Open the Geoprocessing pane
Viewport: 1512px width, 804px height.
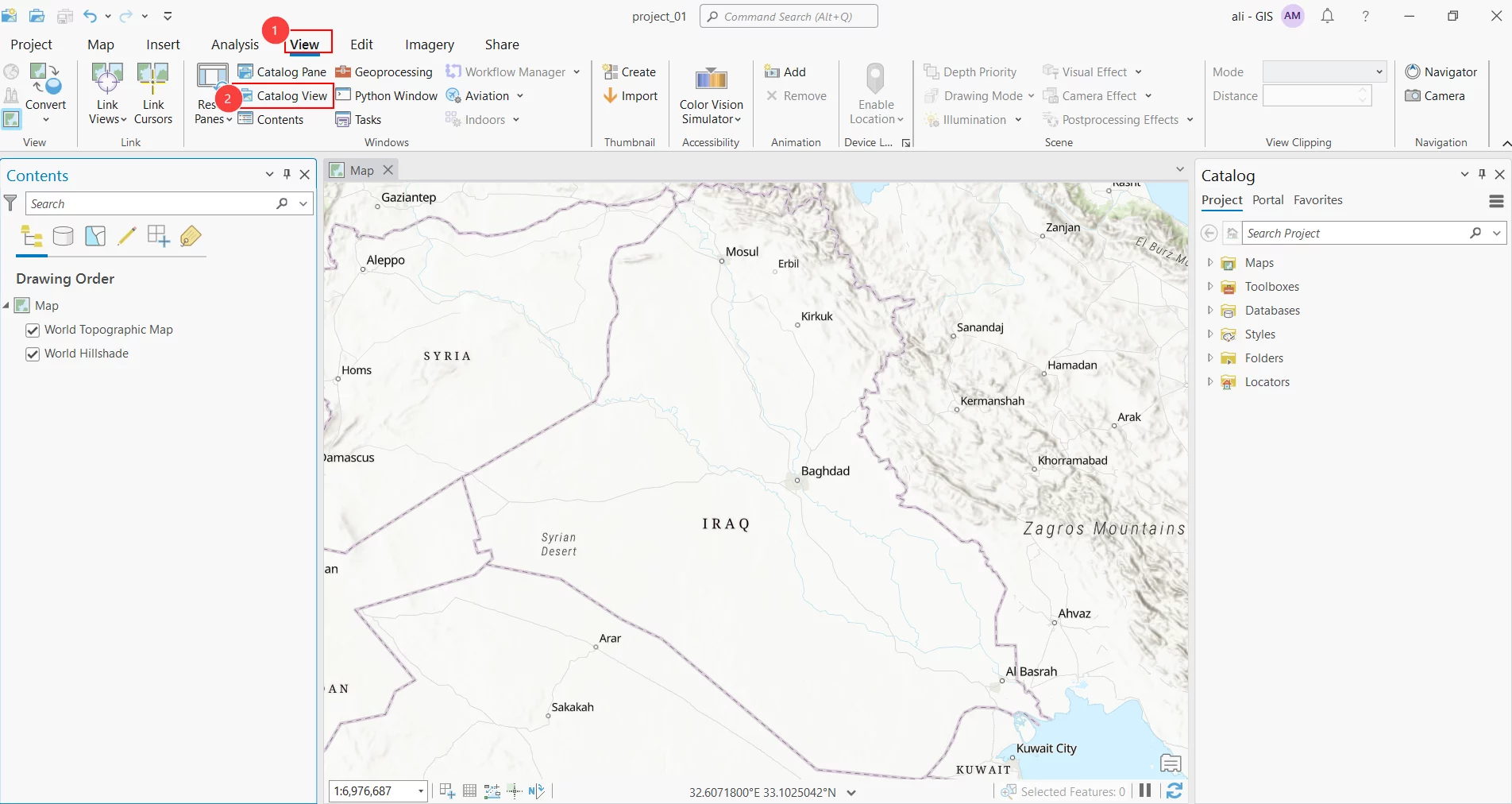point(384,72)
